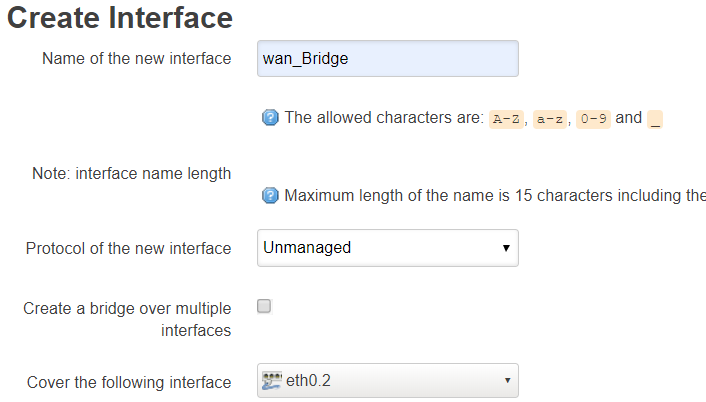Viewport: 706px width, 402px height.
Task: Click the 0-9 digits character badge
Action: (593, 119)
